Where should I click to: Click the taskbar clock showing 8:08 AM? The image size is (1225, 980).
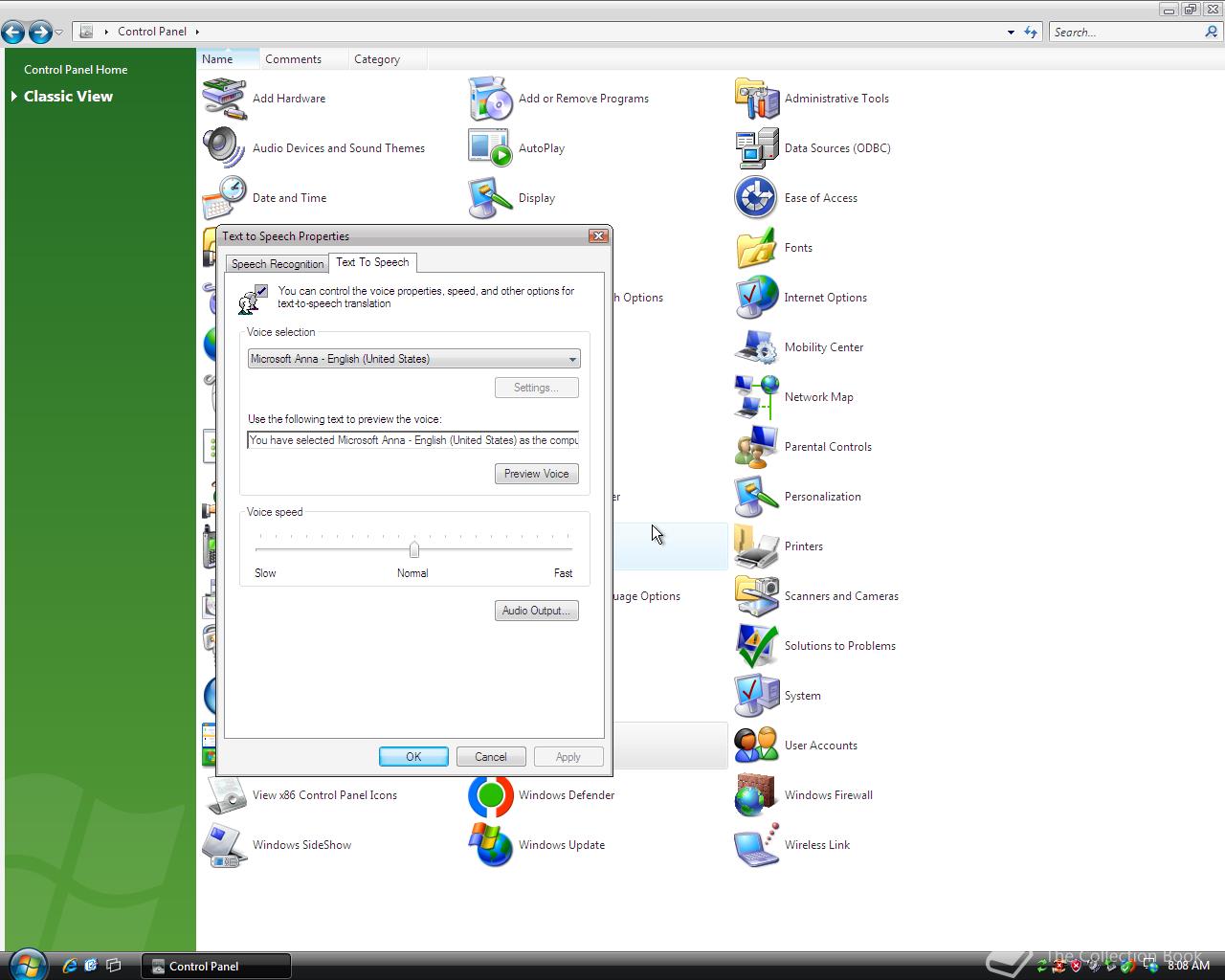pyautogui.click(x=1189, y=966)
